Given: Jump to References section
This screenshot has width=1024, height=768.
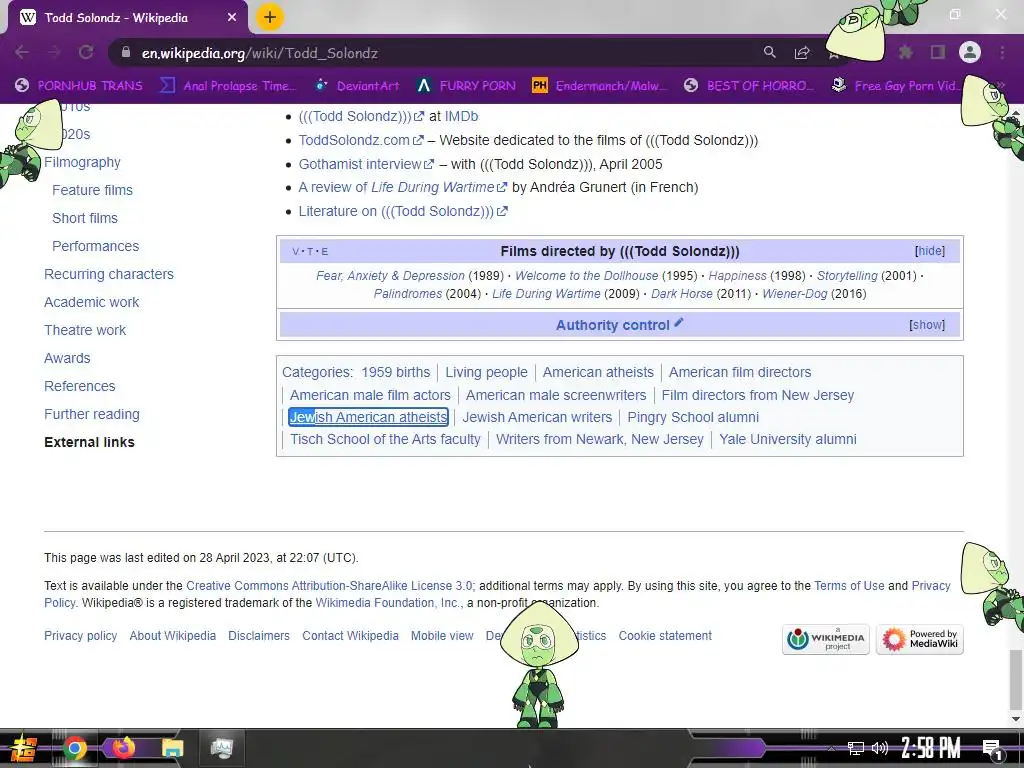Looking at the screenshot, I should point(80,387).
